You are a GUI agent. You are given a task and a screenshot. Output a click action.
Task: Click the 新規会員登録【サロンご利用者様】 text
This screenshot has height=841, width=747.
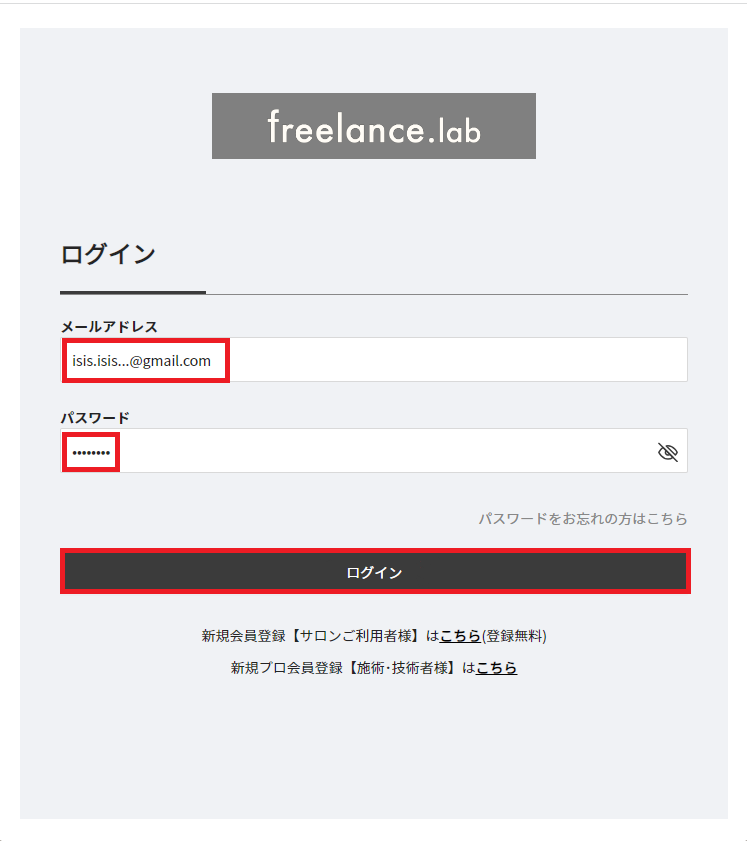point(313,636)
